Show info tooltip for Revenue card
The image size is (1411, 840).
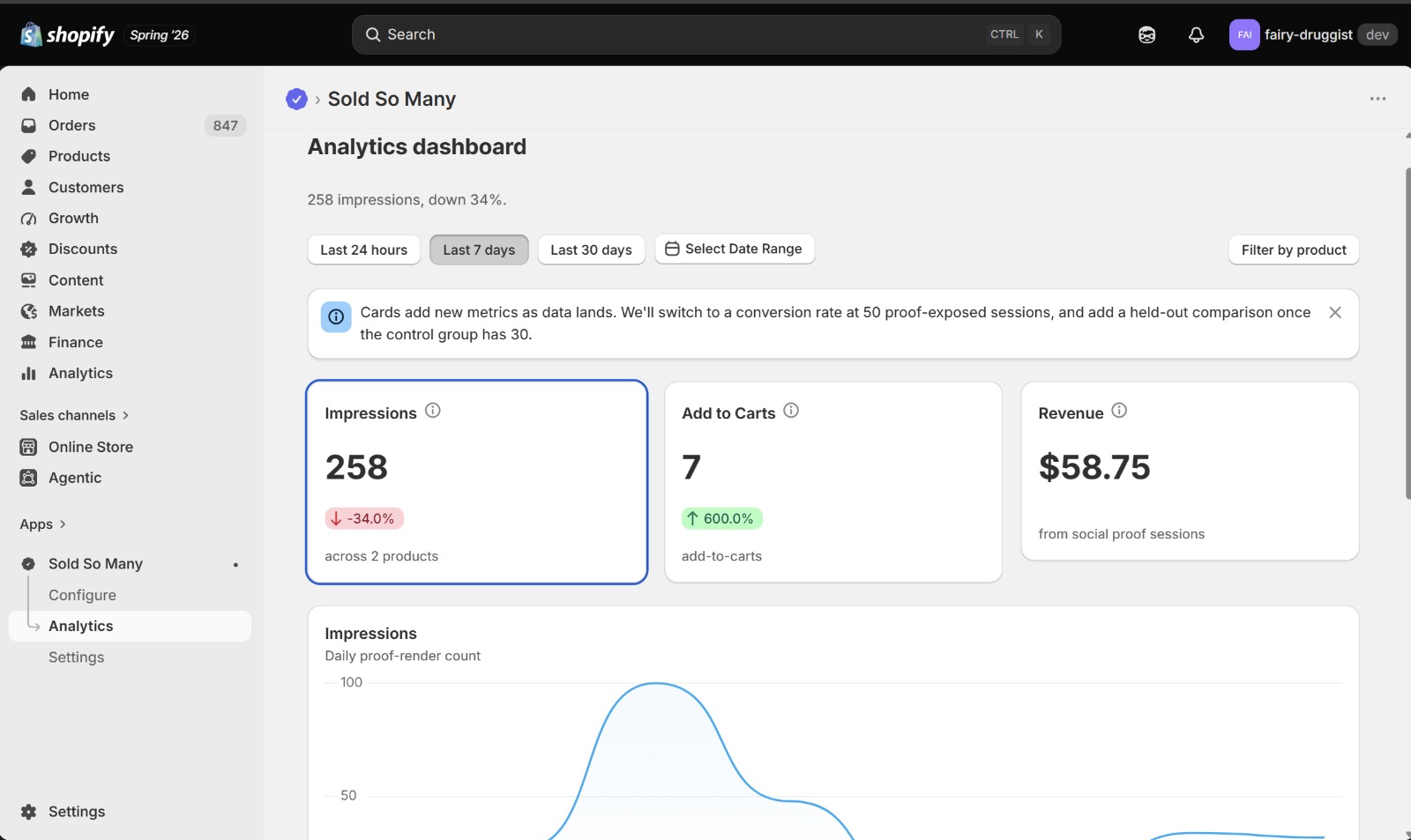coord(1119,411)
